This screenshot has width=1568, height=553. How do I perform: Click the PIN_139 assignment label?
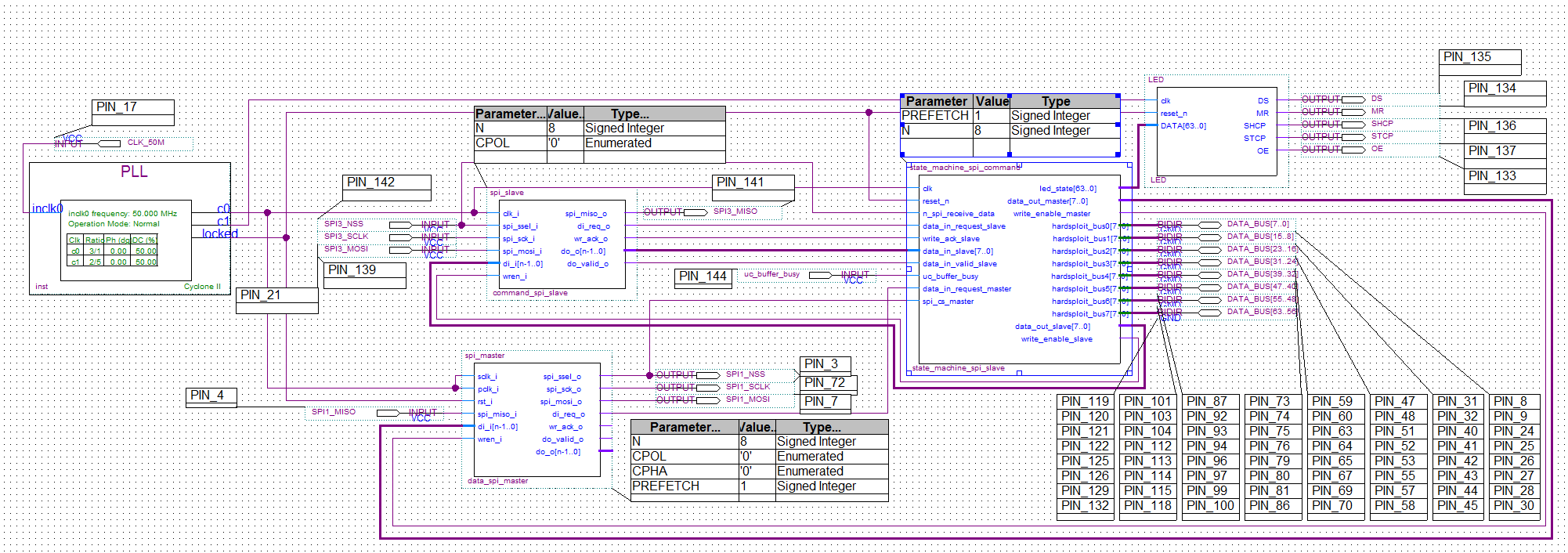(x=352, y=270)
